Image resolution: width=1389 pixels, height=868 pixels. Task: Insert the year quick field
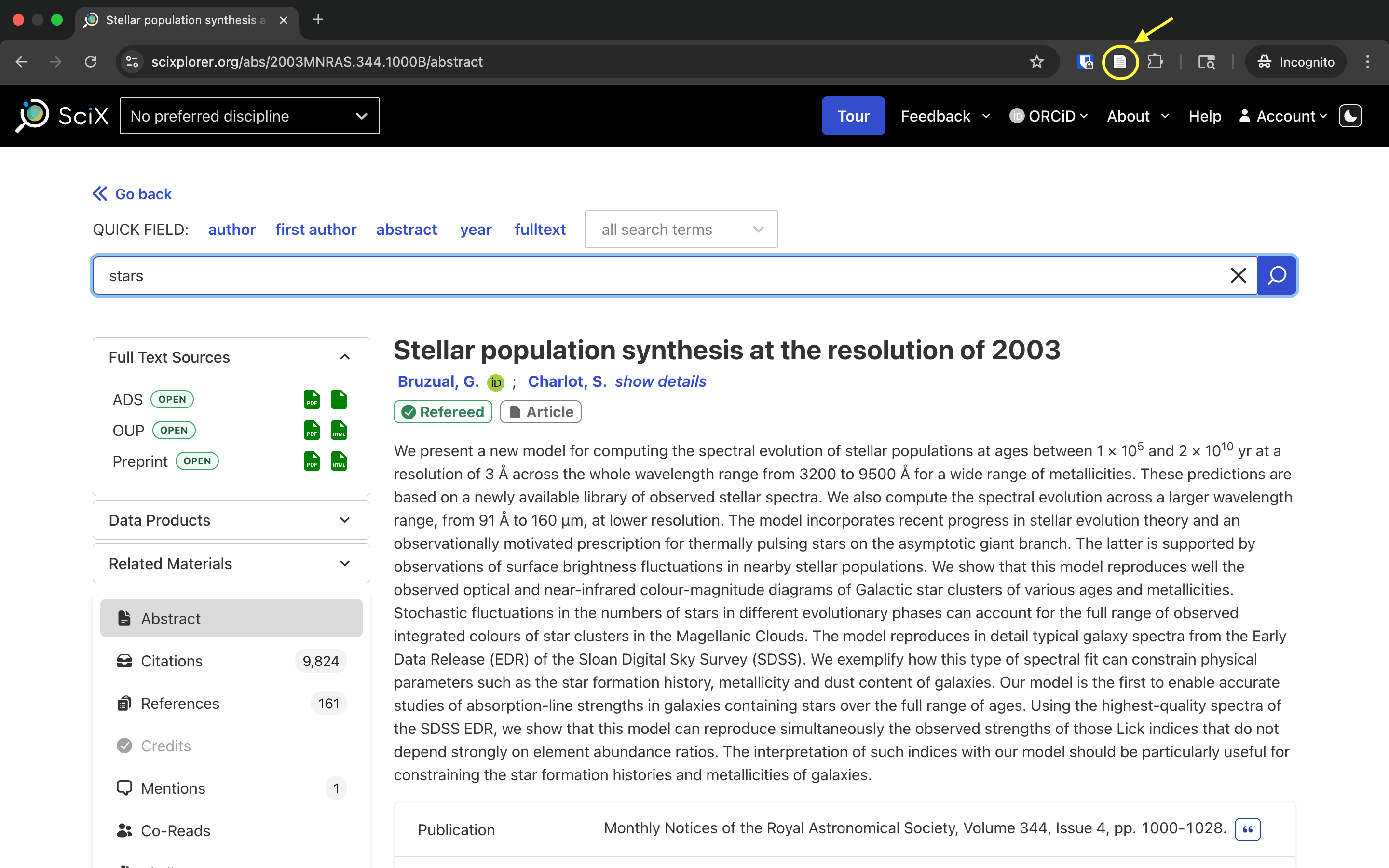click(476, 230)
